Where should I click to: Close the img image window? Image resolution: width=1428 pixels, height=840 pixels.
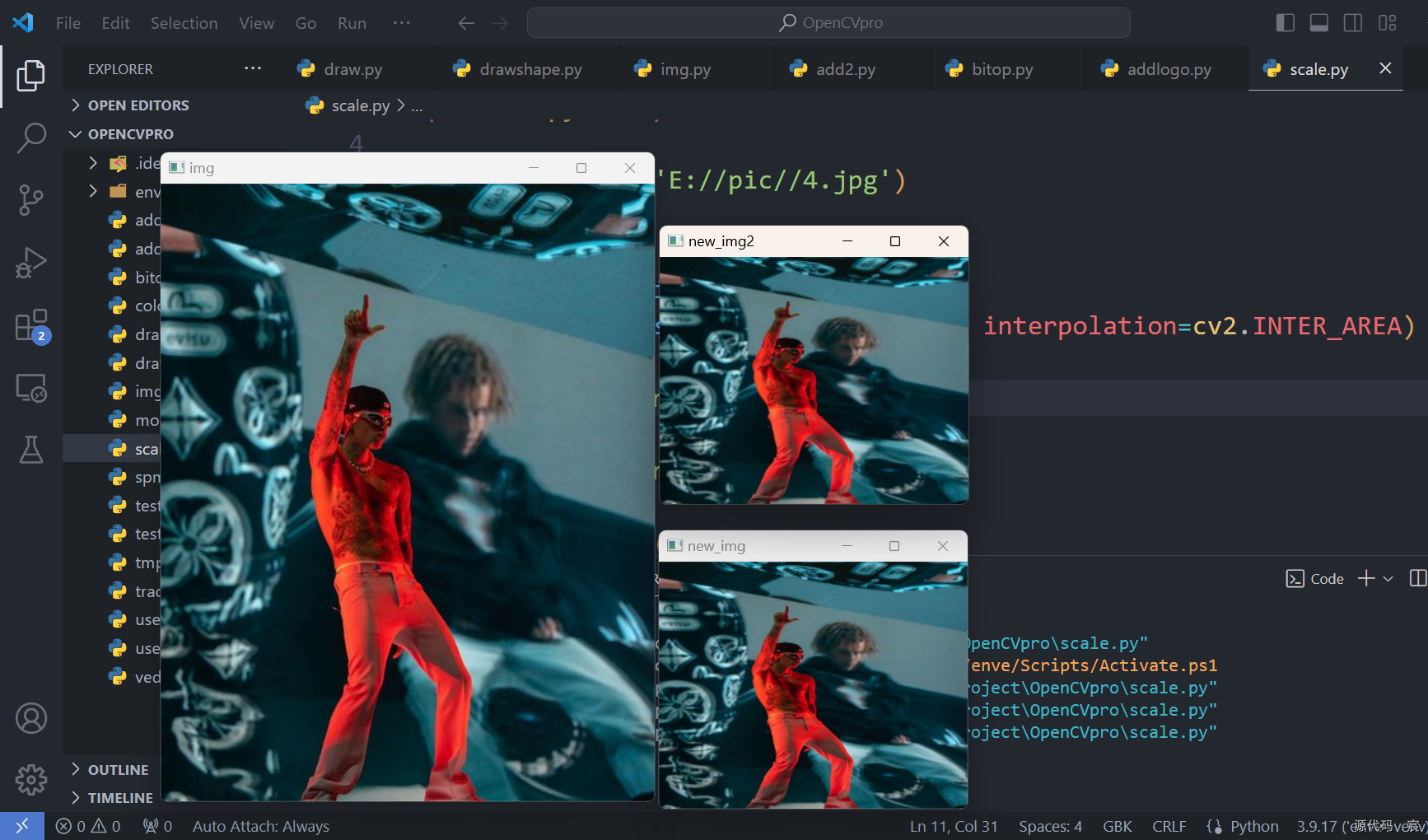[x=630, y=168]
